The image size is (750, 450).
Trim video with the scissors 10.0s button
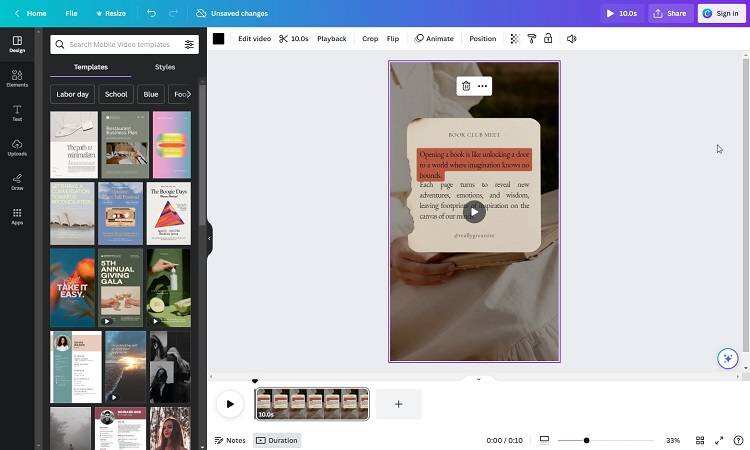pos(294,39)
